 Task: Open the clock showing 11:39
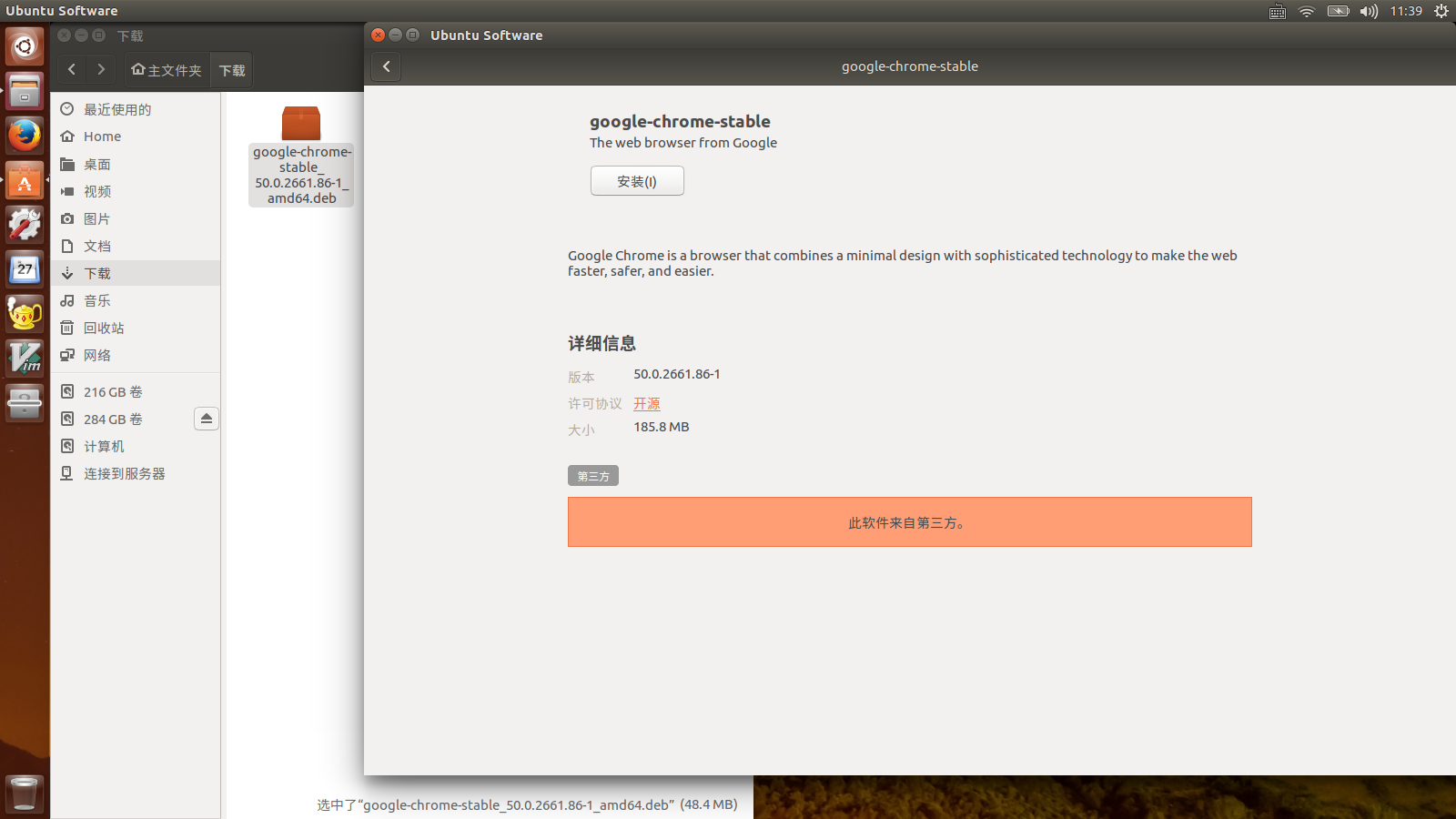pyautogui.click(x=1406, y=11)
